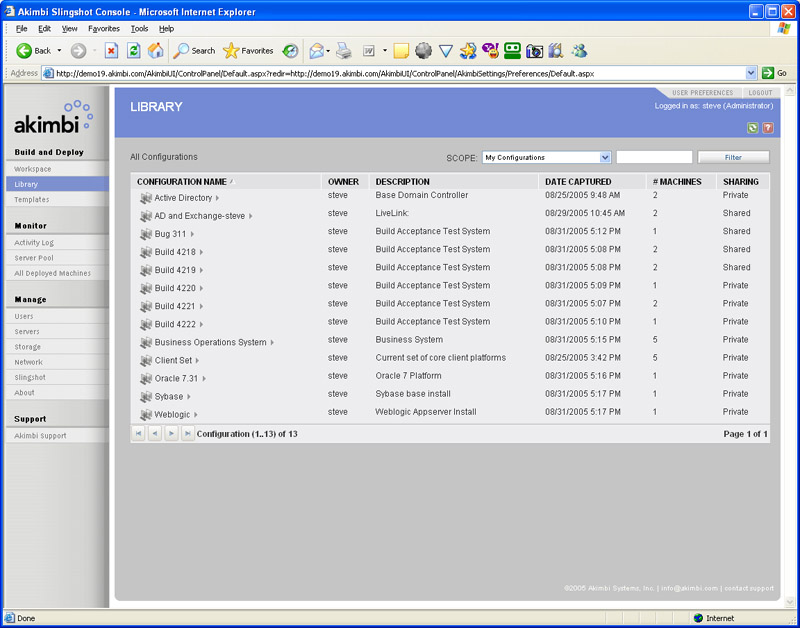Click the Logout tab

point(761,93)
